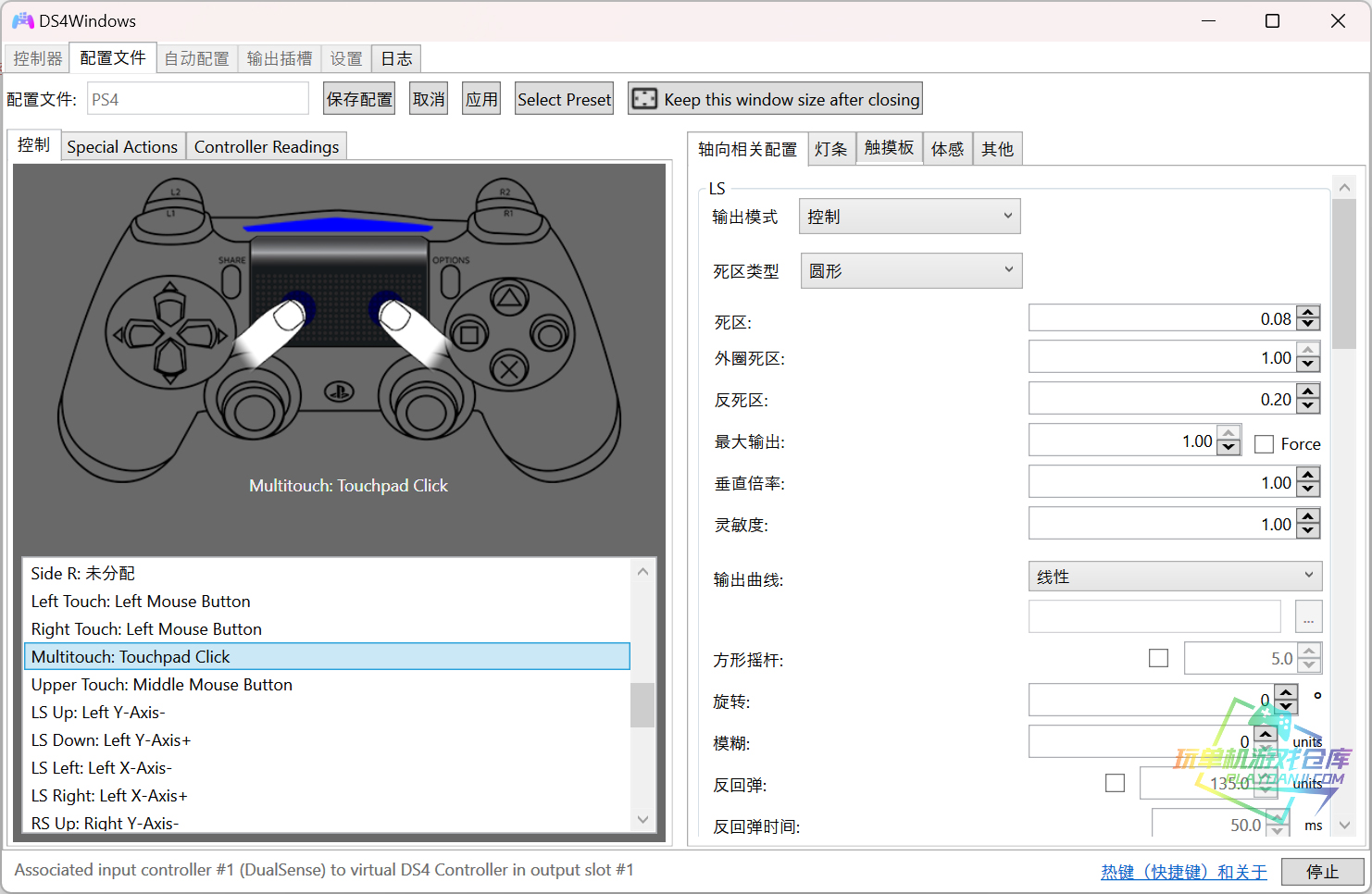Decrease the 最大输出 value with the down arrow
The width and height of the screenshot is (1372, 894).
click(1229, 447)
